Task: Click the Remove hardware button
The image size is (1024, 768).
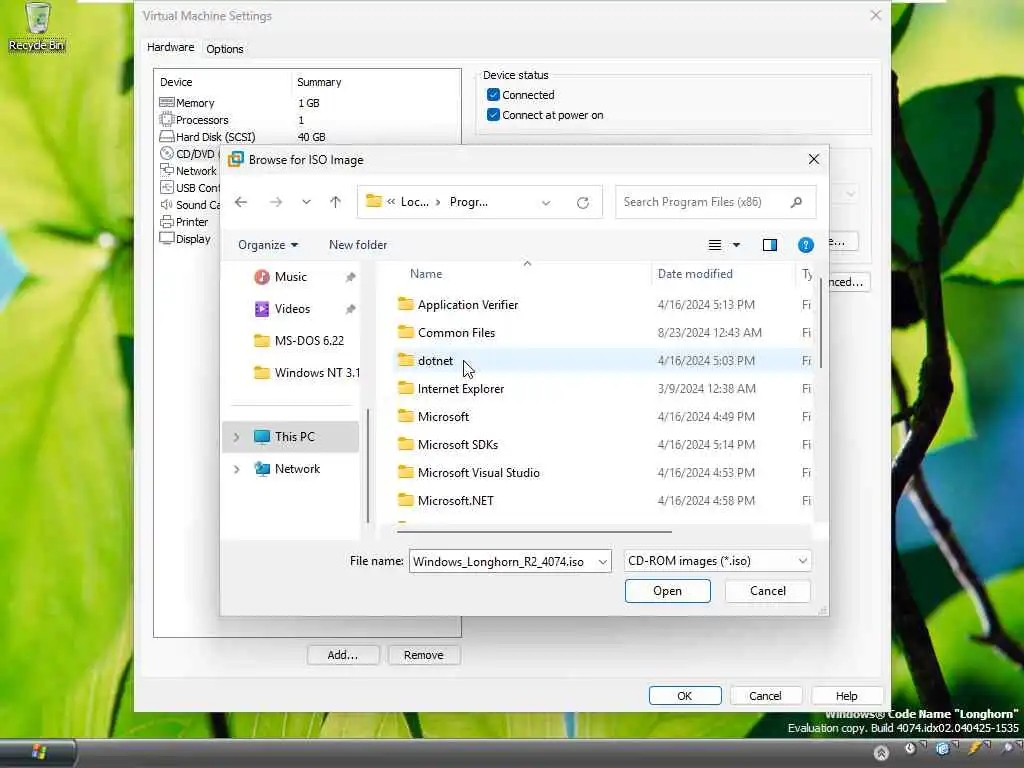Action: pyautogui.click(x=424, y=655)
